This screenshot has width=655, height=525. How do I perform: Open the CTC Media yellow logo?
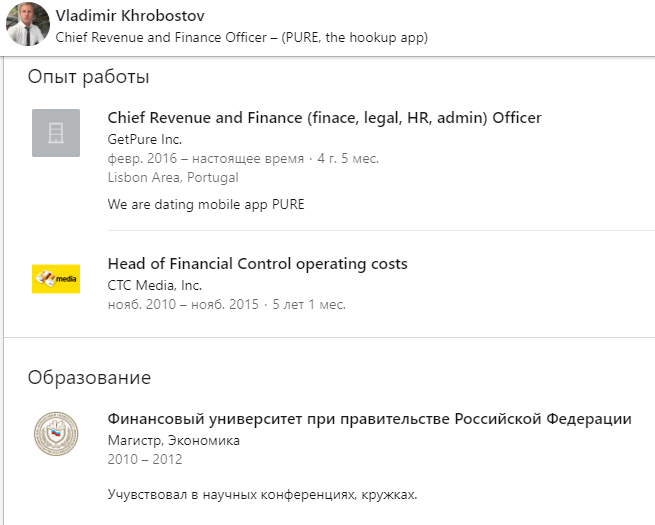56,279
